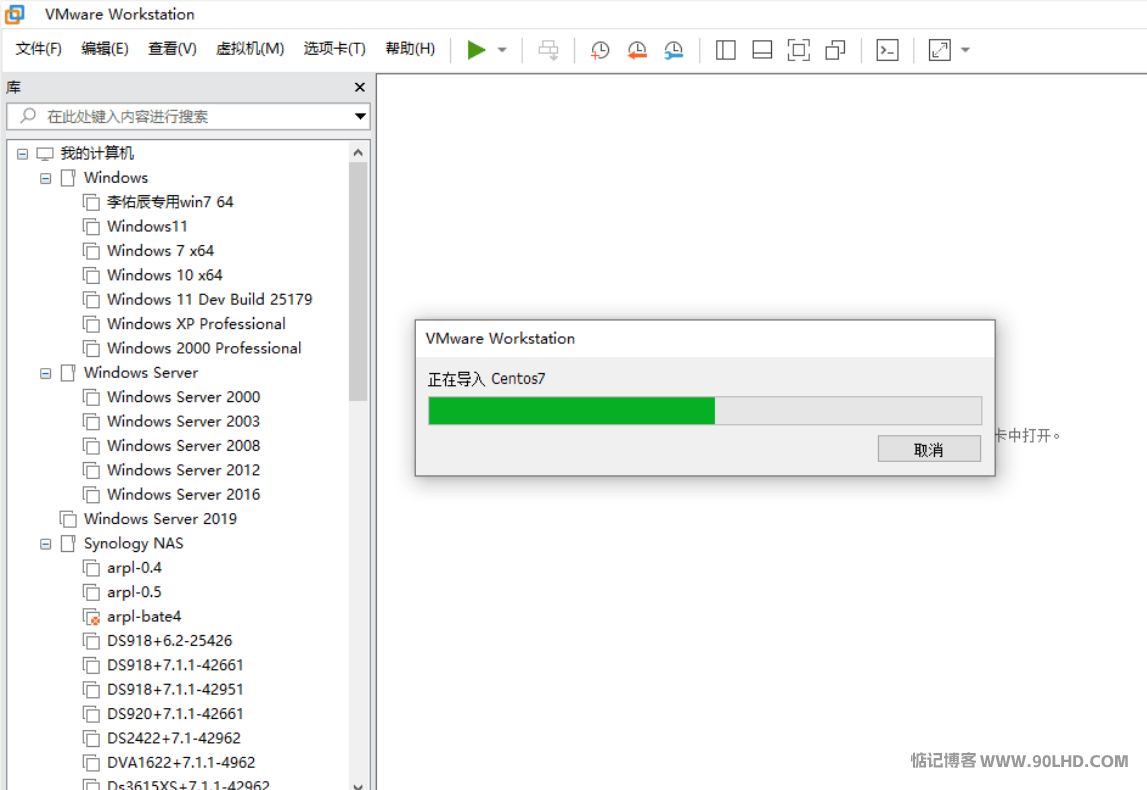The image size is (1147, 790).
Task: Collapse the Synology NAS folder node
Action: [x=45, y=543]
